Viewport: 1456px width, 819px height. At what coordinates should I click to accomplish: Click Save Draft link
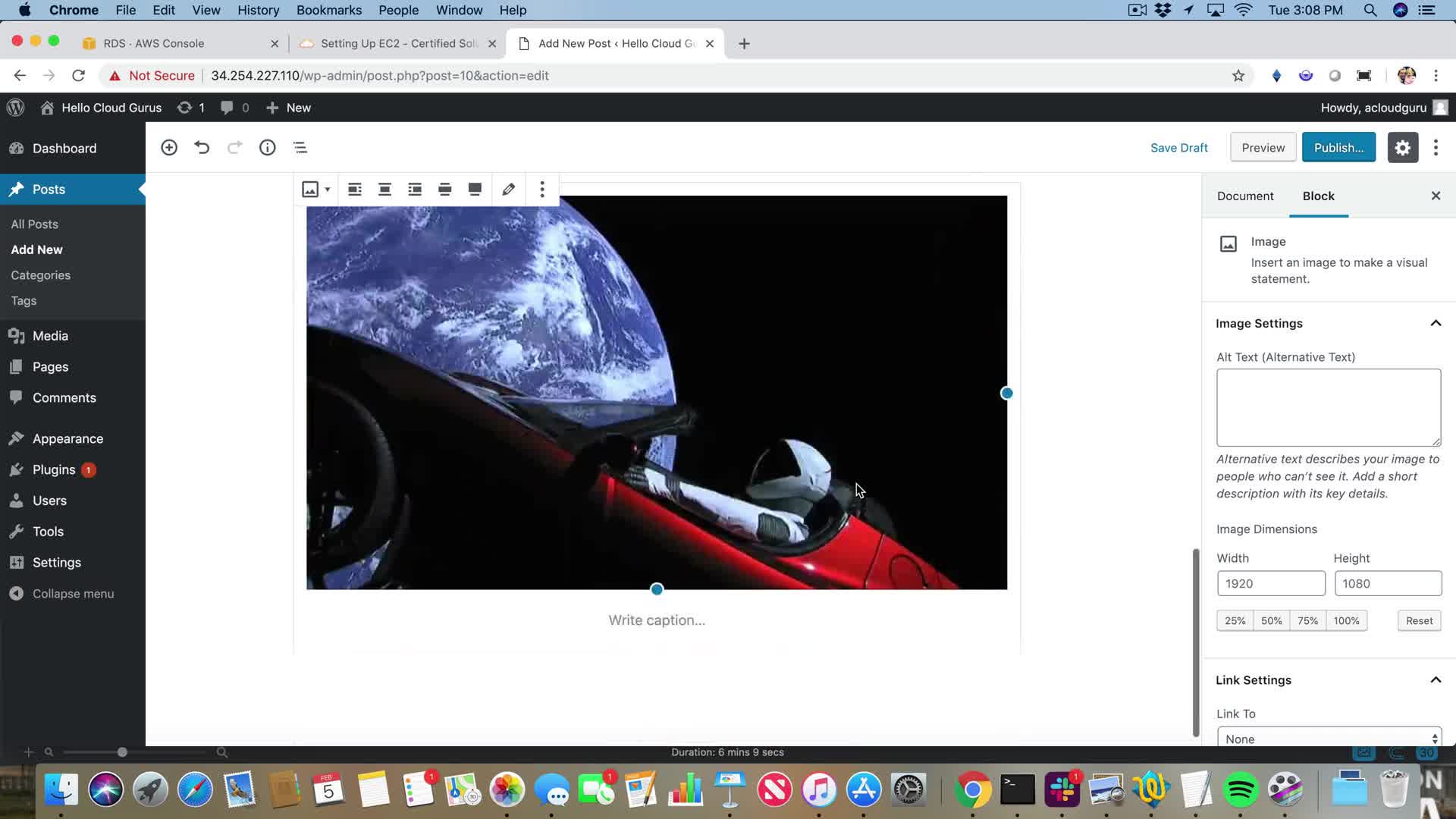[1178, 147]
